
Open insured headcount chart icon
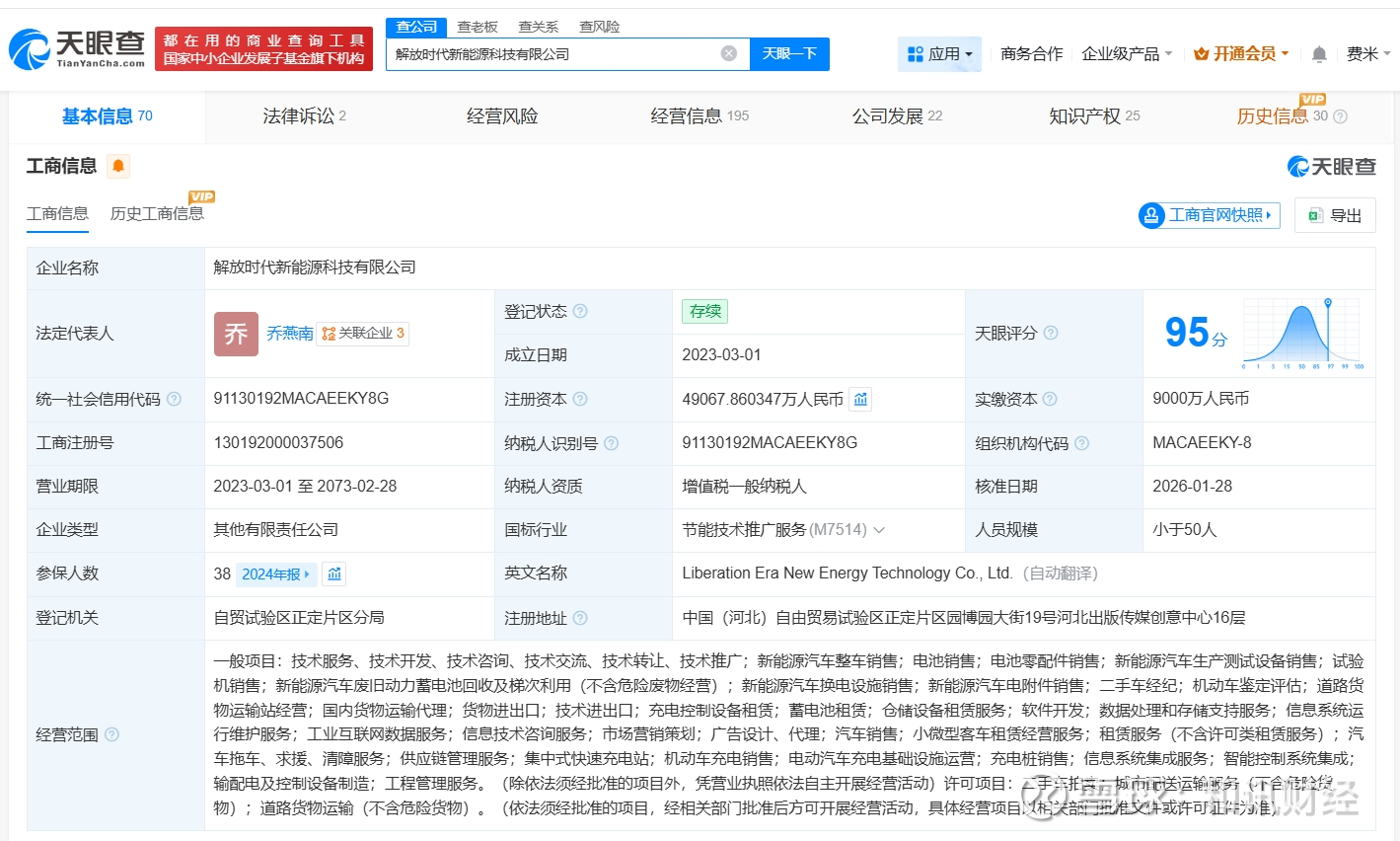pos(334,573)
